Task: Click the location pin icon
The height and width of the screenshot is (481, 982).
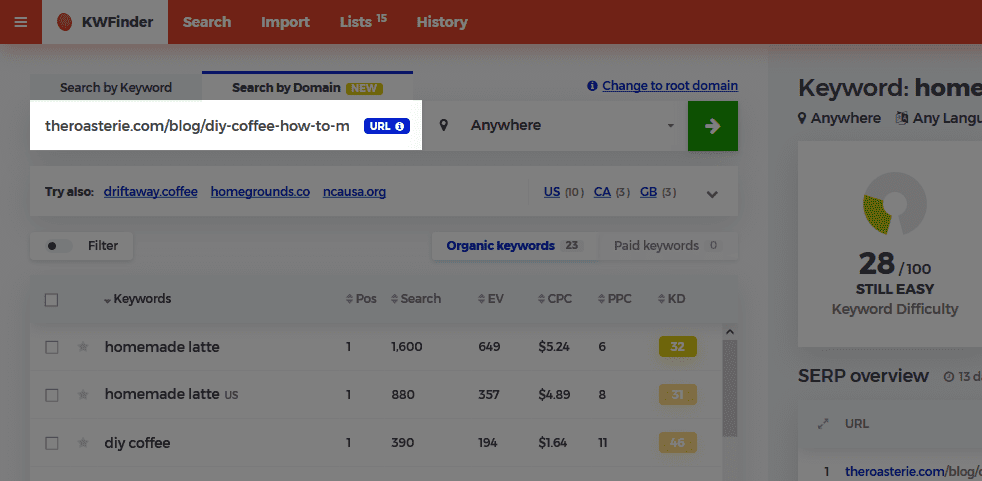Action: point(444,125)
